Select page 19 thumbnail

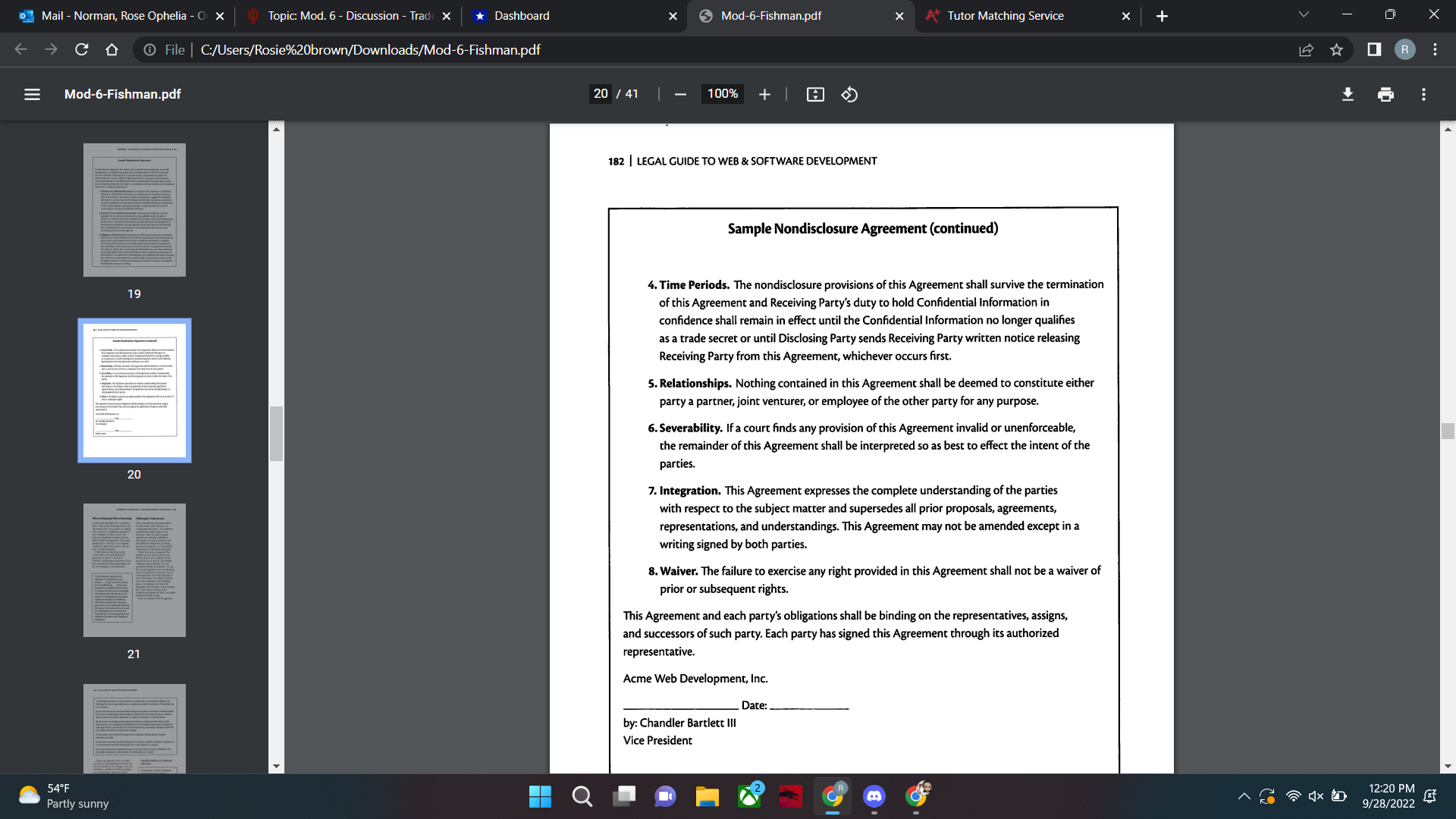coord(134,210)
